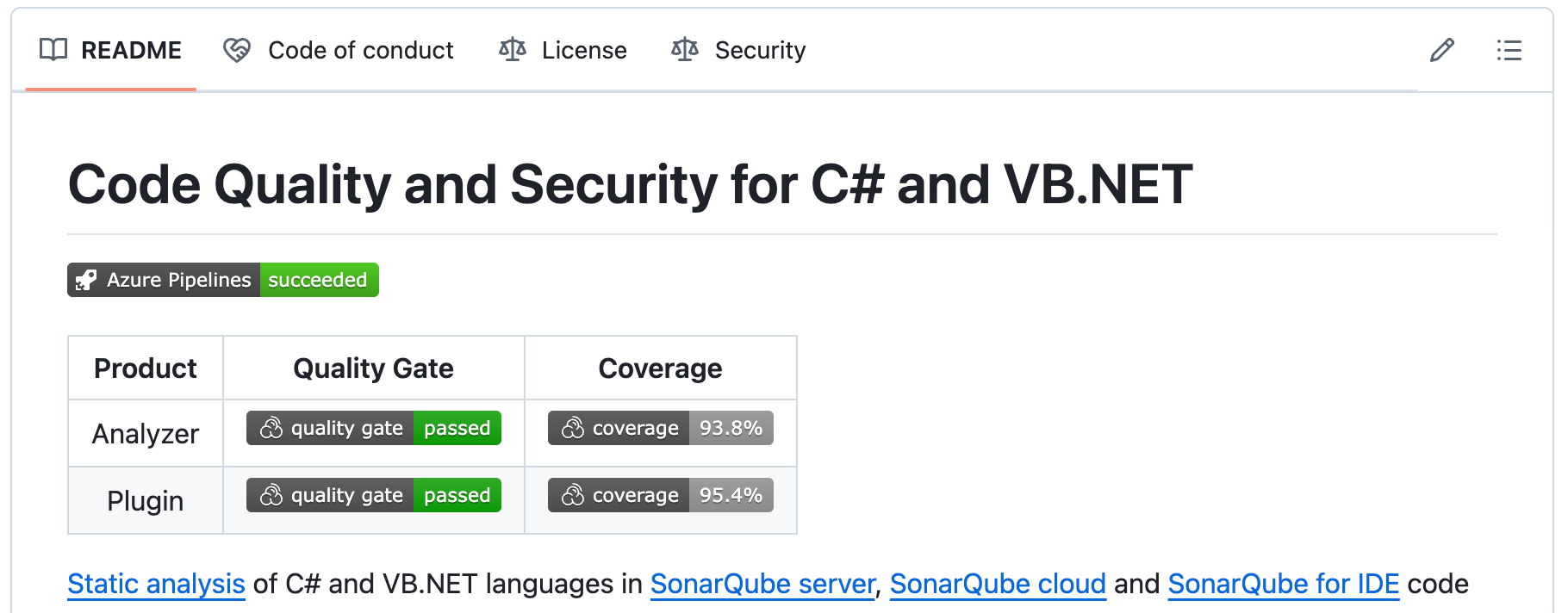1568x613 pixels.
Task: Open the README outline list icon
Action: point(1509,51)
